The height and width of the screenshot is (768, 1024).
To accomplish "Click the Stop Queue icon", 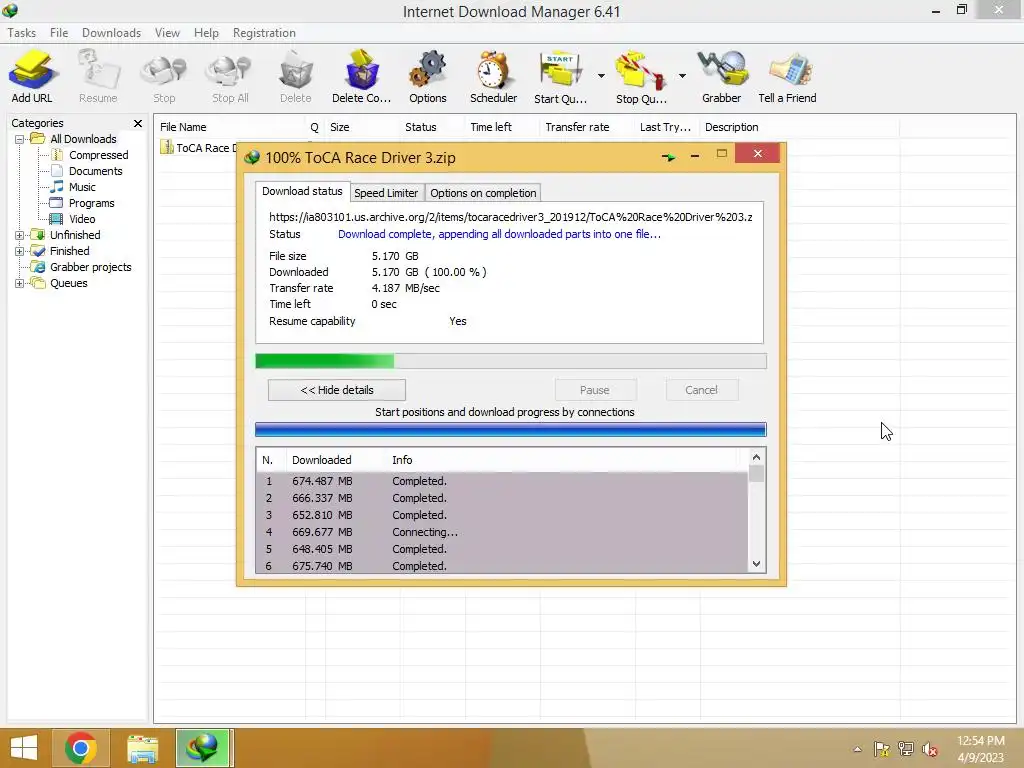I will 641,76.
